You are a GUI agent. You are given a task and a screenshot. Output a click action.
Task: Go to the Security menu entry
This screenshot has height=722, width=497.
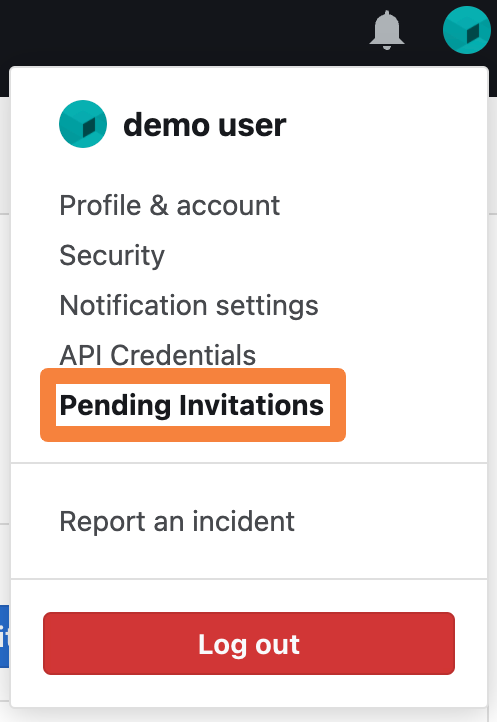click(112, 256)
